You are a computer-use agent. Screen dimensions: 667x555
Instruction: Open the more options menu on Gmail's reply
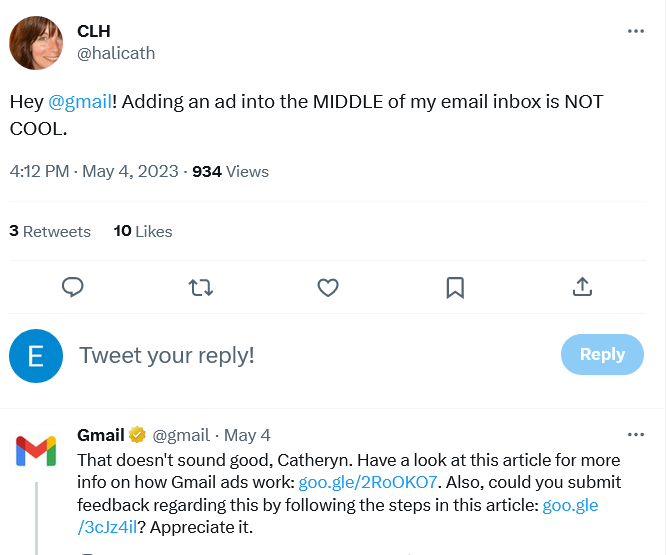click(636, 435)
